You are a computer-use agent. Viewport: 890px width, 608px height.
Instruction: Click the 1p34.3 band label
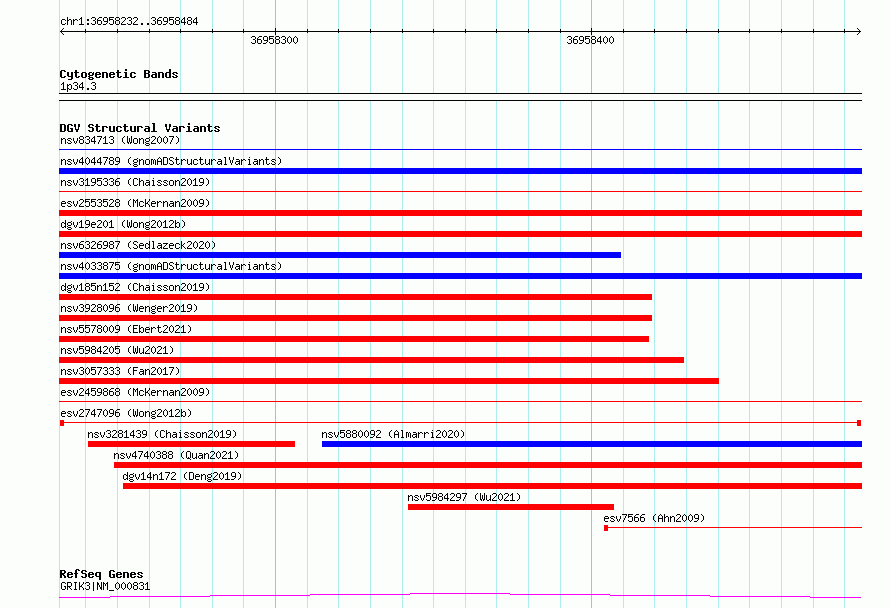point(78,86)
